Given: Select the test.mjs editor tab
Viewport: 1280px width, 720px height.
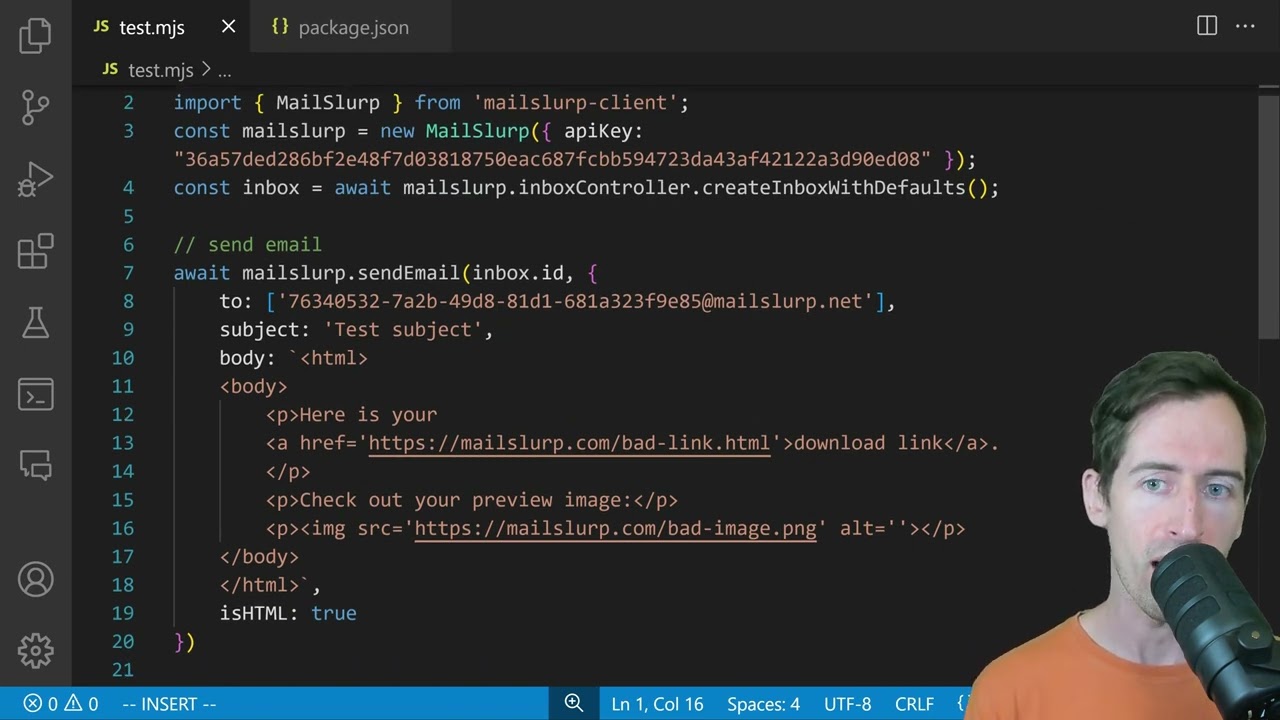Looking at the screenshot, I should [152, 28].
